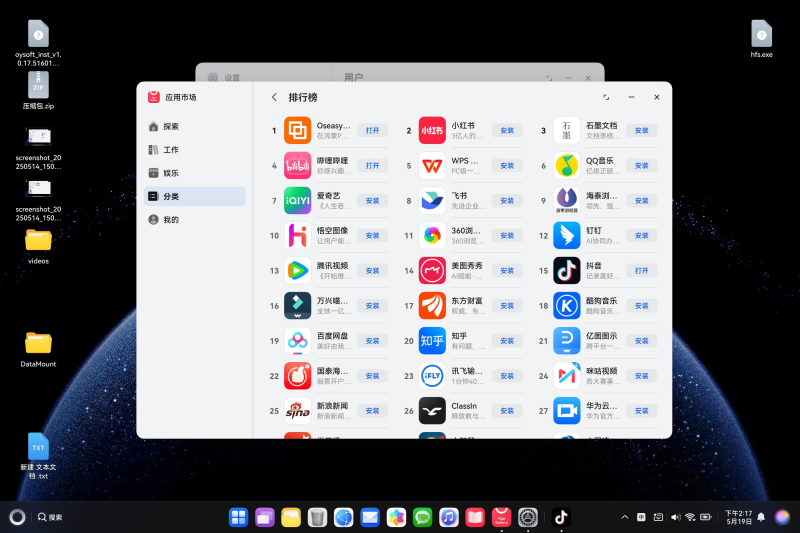
Task: Install 百度网盘 via 安装 button
Action: 372,341
